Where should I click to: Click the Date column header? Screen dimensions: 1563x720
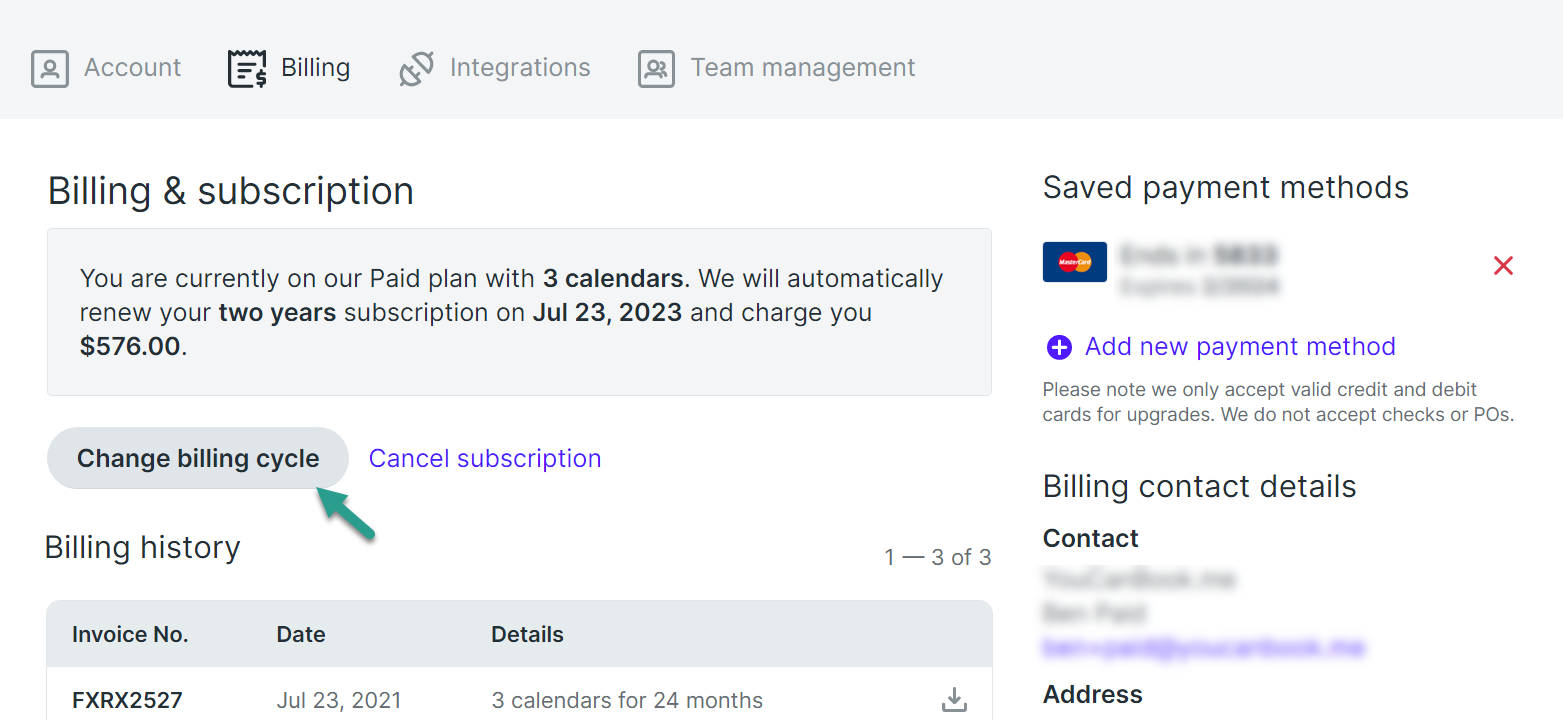coord(301,634)
